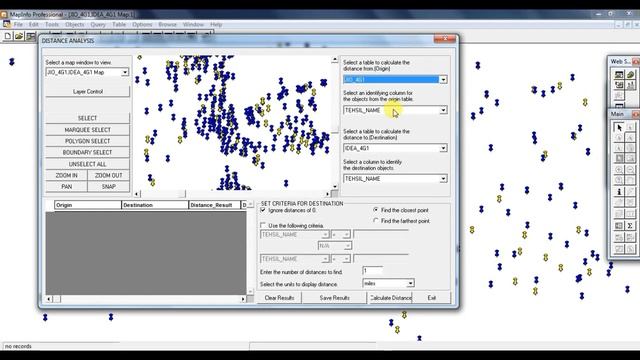This screenshot has width=640, height=360.
Task: Open the map window selection dropdown
Action: [125, 72]
